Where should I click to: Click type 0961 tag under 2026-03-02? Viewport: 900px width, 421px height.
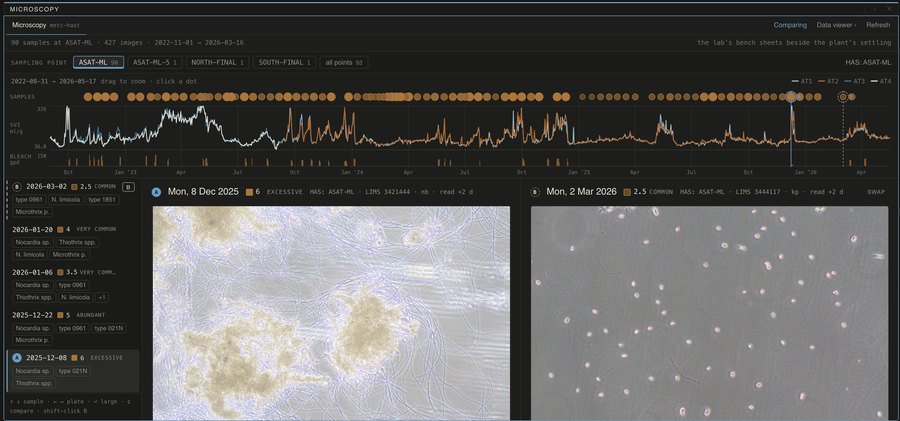[29, 200]
